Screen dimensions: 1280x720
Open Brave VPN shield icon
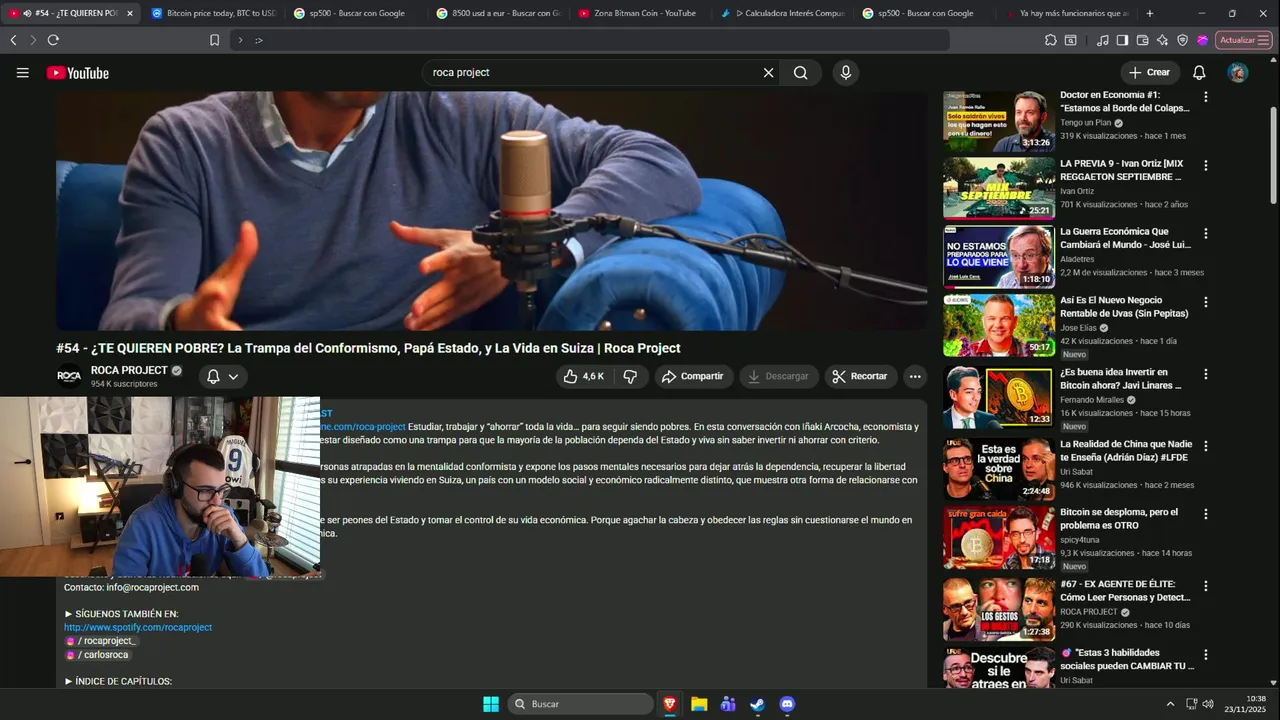pyautogui.click(x=1182, y=40)
